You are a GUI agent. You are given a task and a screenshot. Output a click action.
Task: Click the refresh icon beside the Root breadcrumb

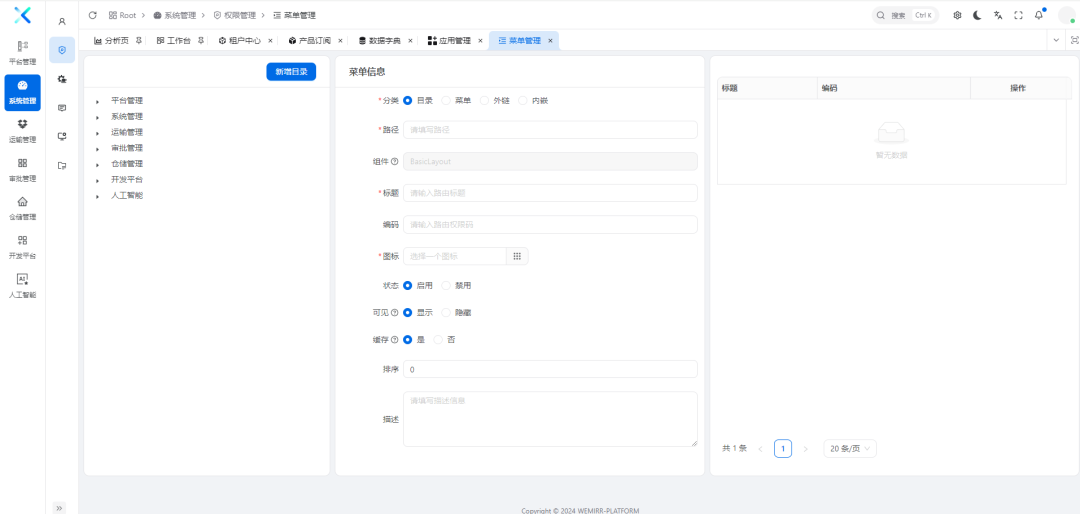click(x=93, y=15)
